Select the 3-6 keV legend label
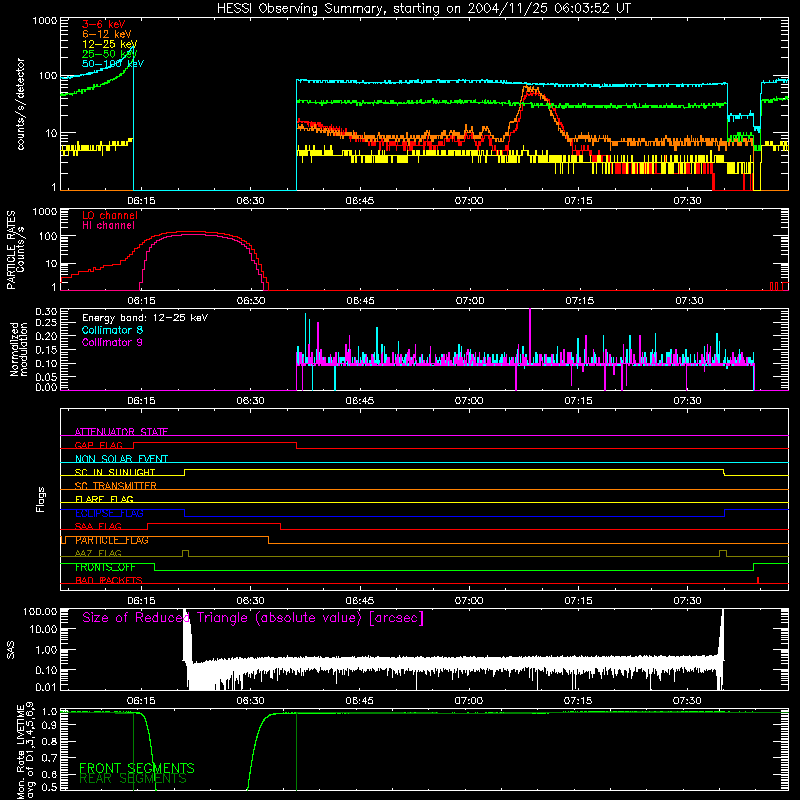 tap(103, 24)
